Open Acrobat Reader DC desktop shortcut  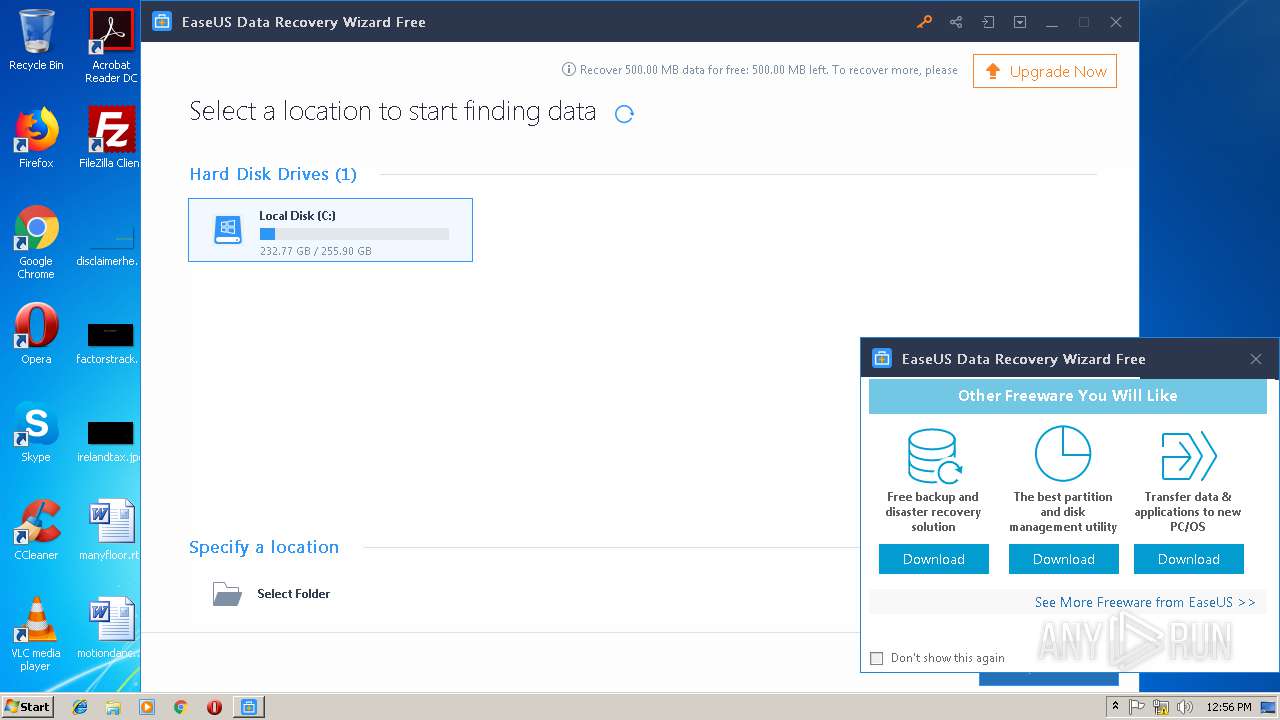pyautogui.click(x=111, y=47)
